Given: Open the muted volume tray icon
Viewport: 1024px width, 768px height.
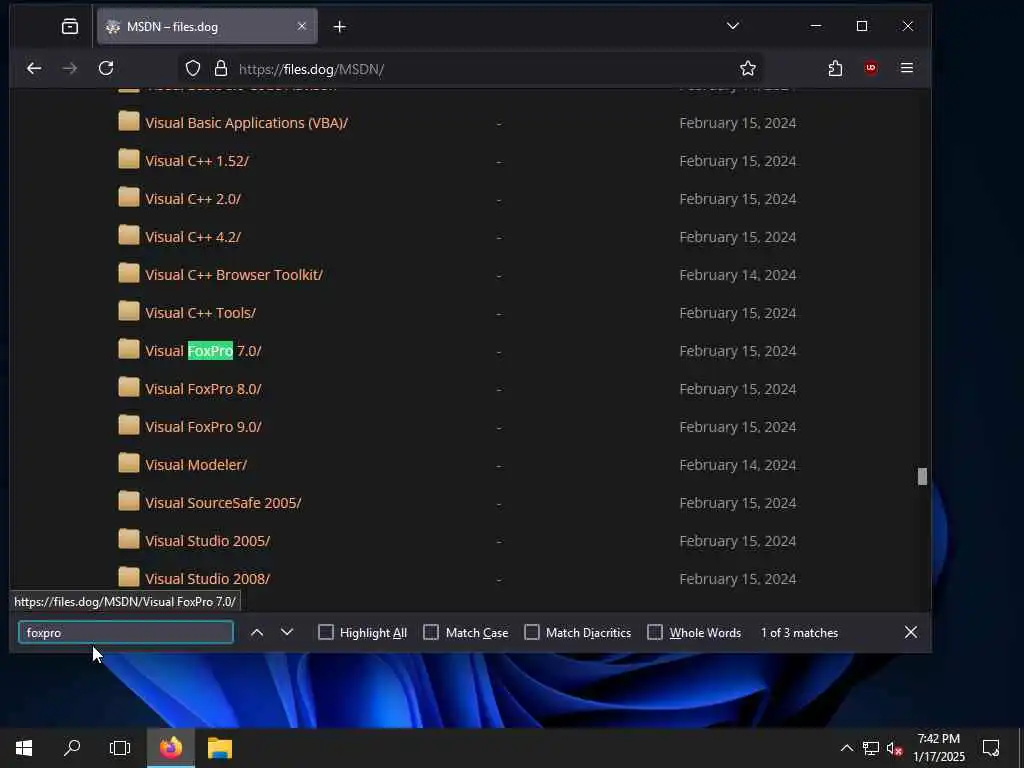Looking at the screenshot, I should [x=895, y=748].
